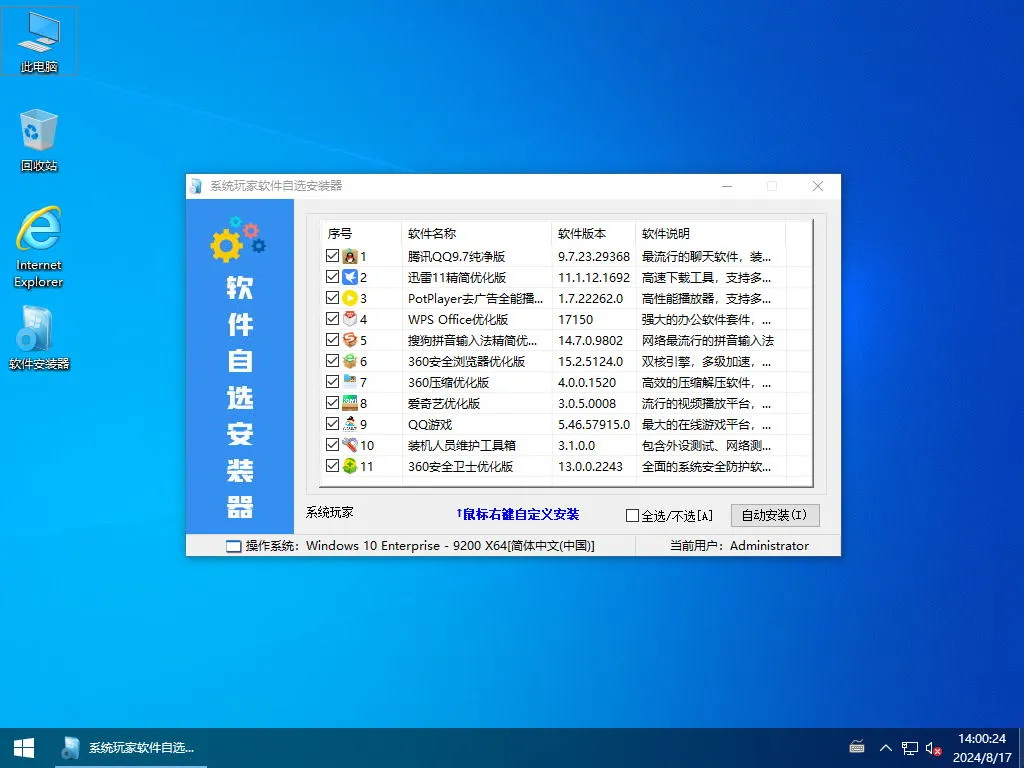
Task: Click the 360安全浏览器 browser icon in row 6
Action: point(352,361)
